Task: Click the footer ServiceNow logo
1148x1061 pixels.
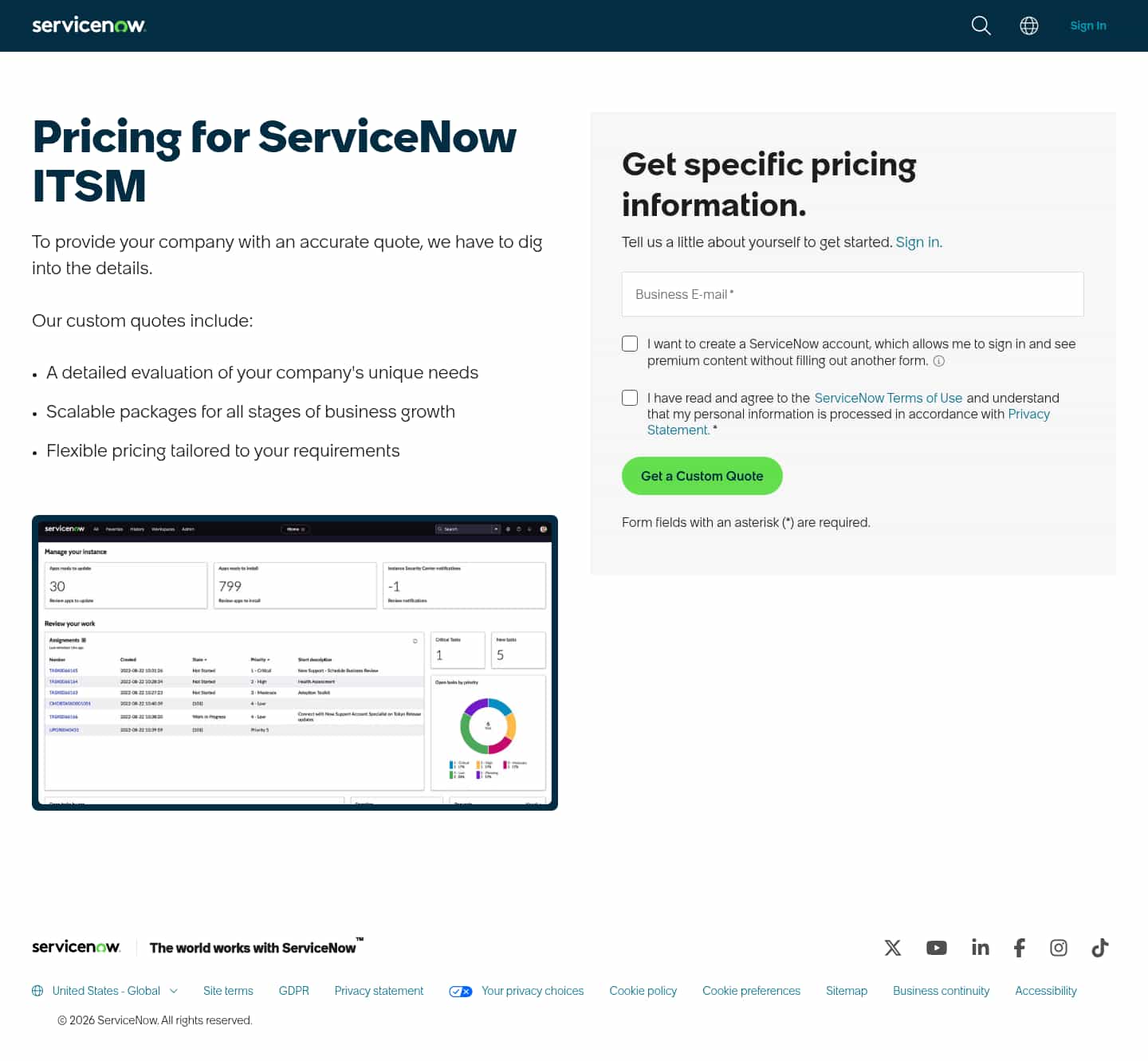Action: [x=77, y=947]
